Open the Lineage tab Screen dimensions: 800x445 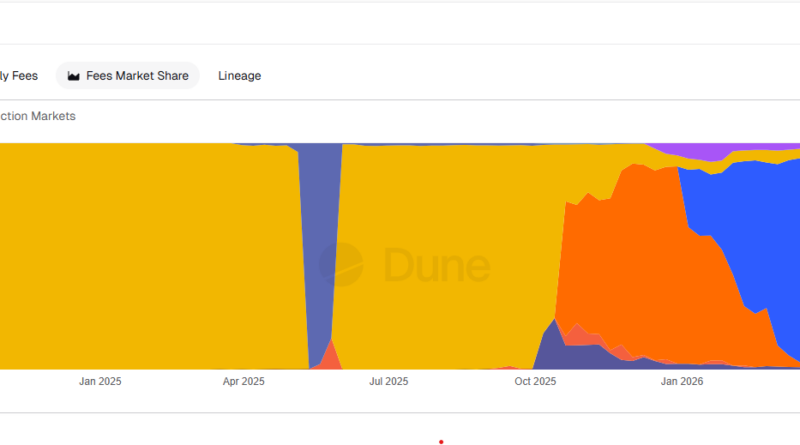(239, 76)
